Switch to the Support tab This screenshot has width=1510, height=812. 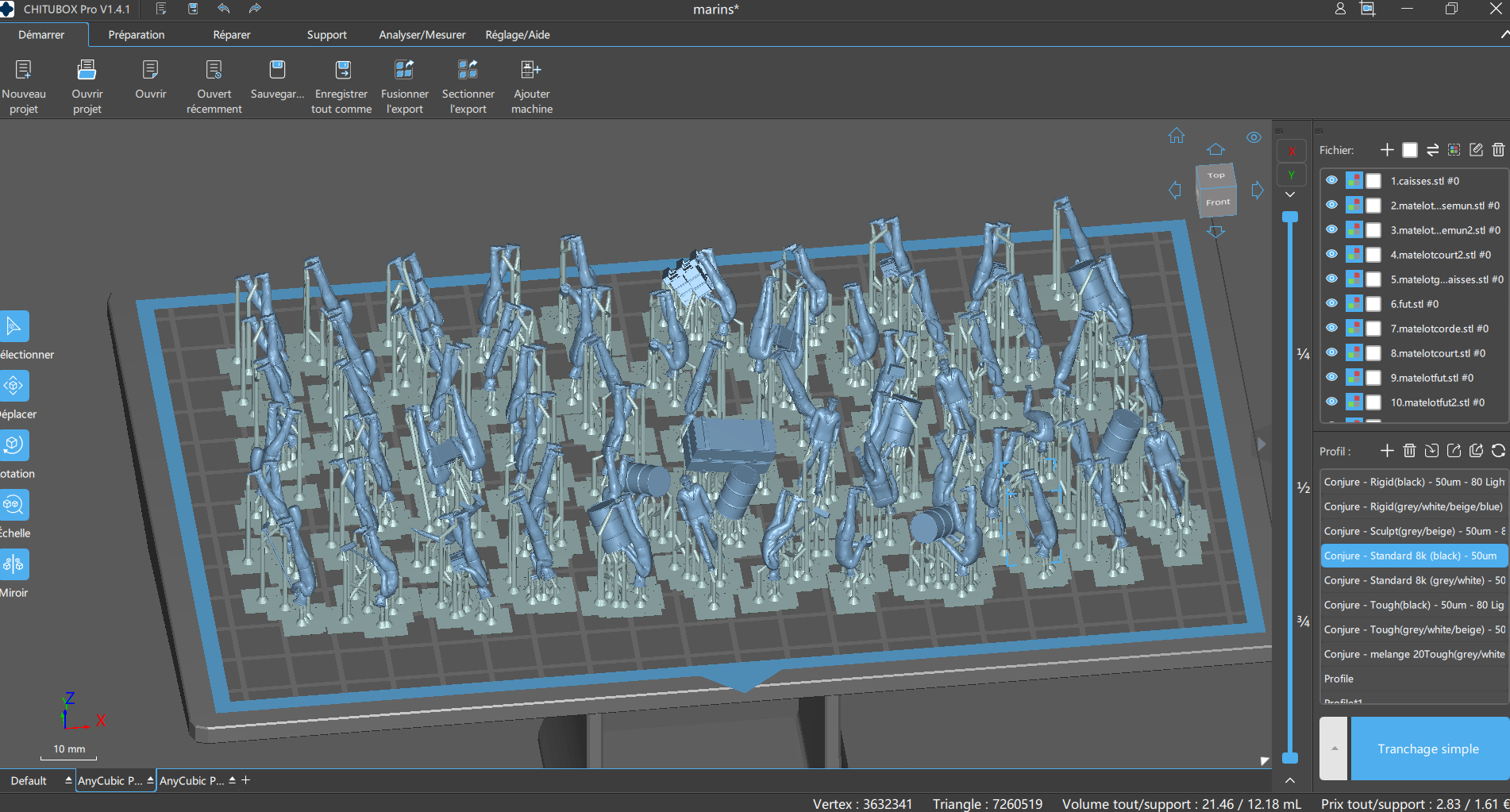click(326, 35)
